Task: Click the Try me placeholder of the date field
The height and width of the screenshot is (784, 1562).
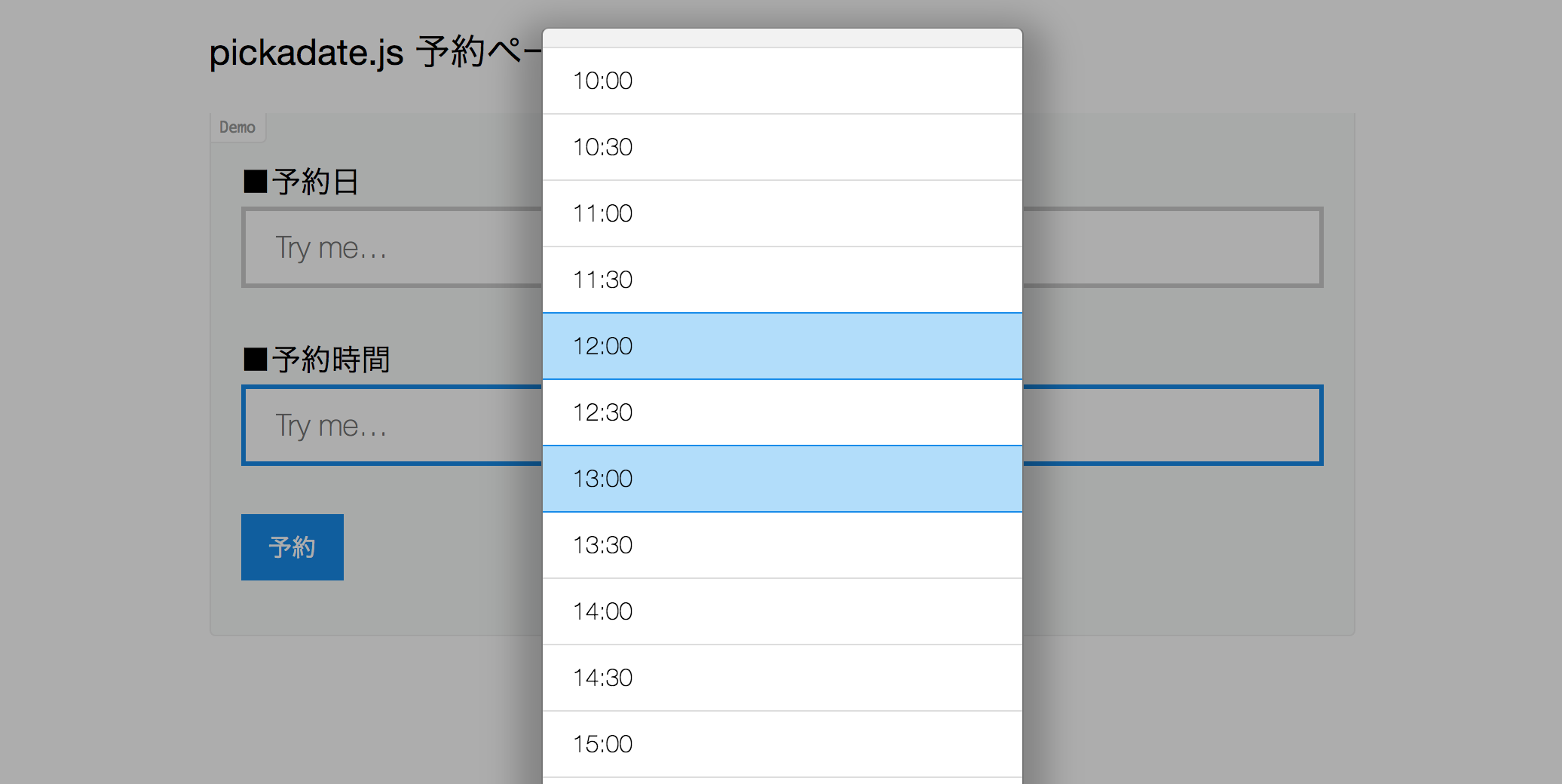Action: click(x=329, y=247)
